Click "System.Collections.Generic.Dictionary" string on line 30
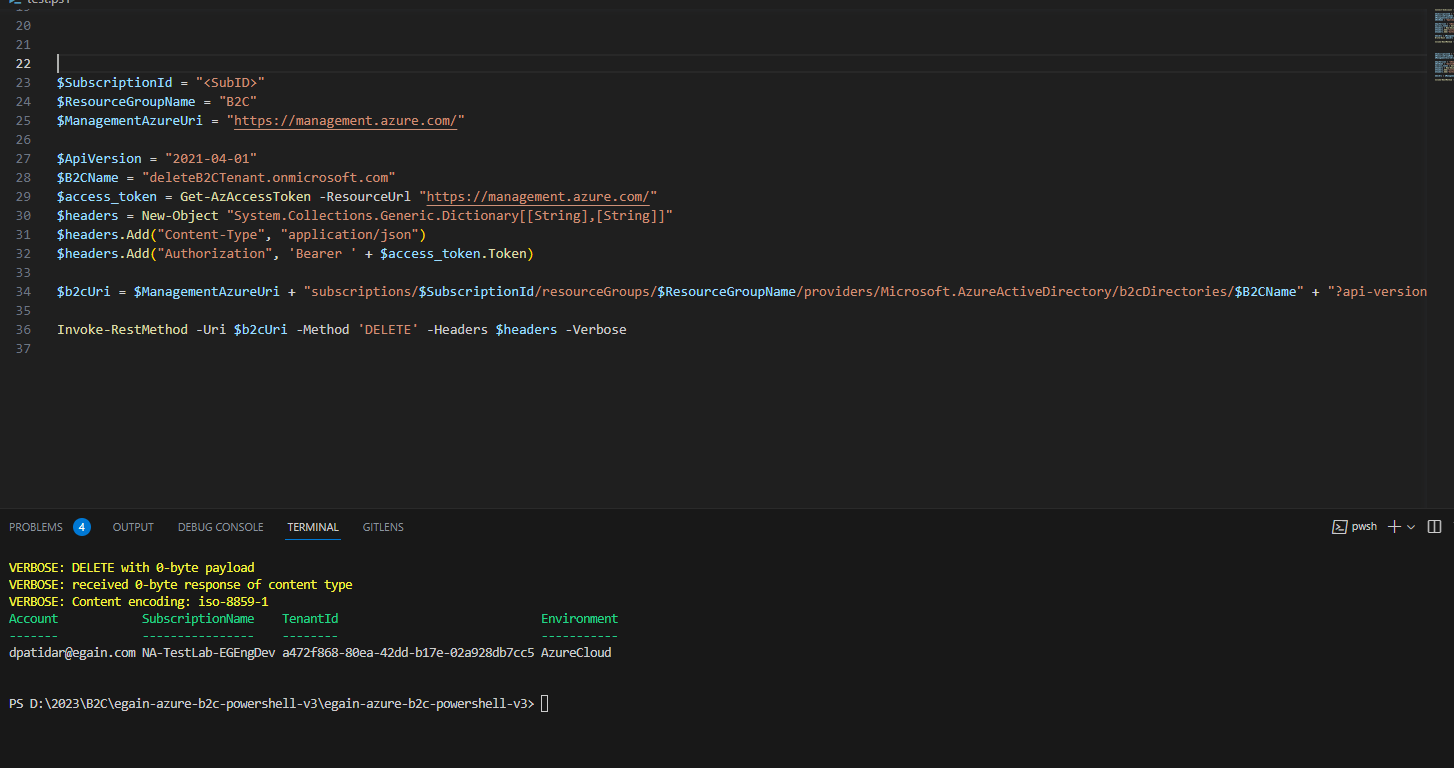 click(x=449, y=215)
